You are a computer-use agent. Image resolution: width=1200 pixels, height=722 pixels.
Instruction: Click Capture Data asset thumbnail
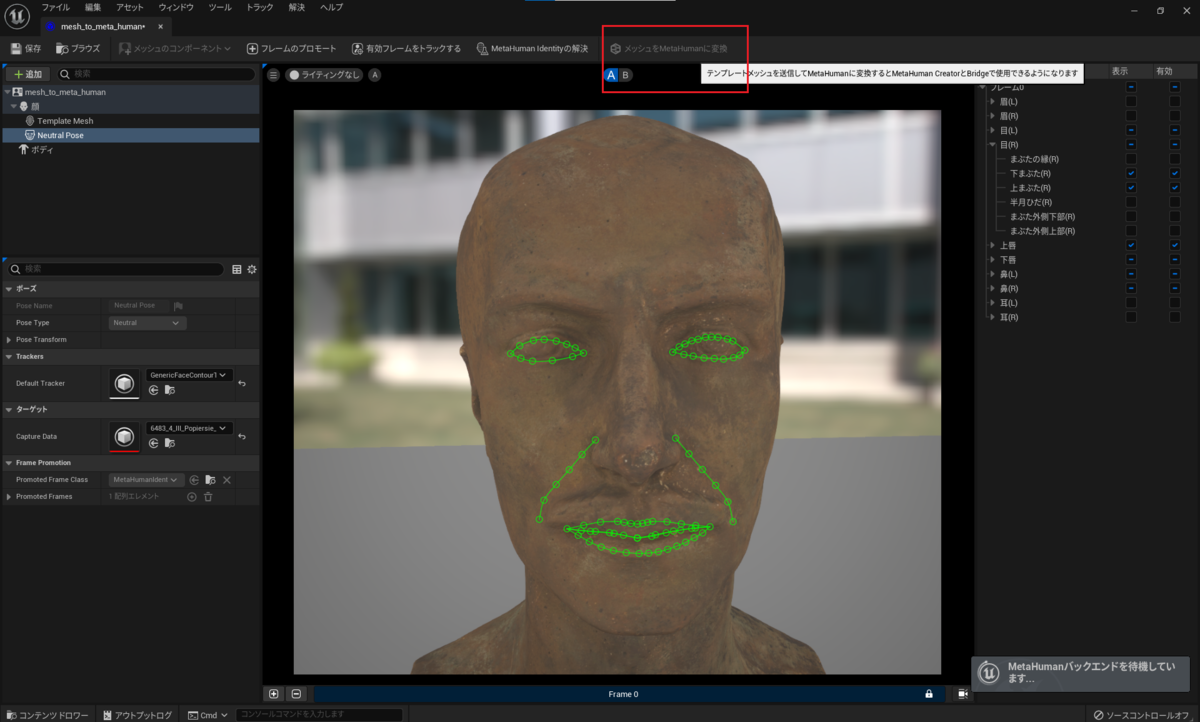124,436
